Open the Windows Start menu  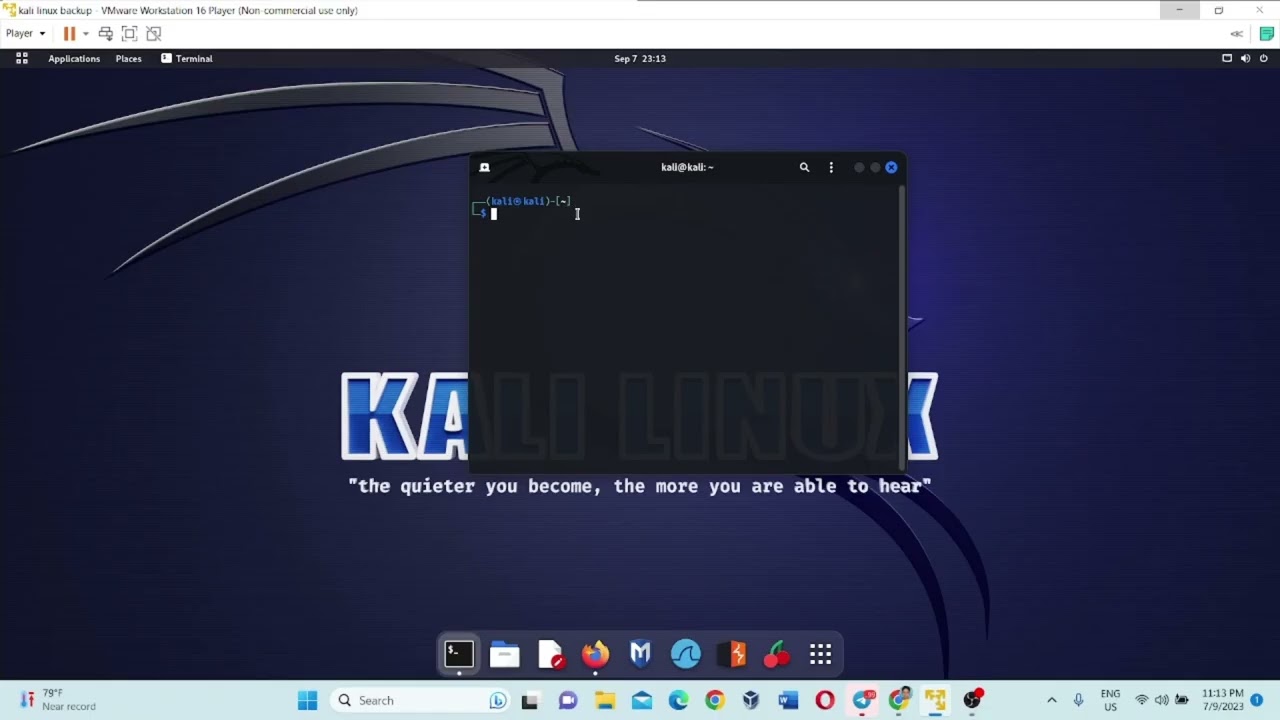click(307, 700)
